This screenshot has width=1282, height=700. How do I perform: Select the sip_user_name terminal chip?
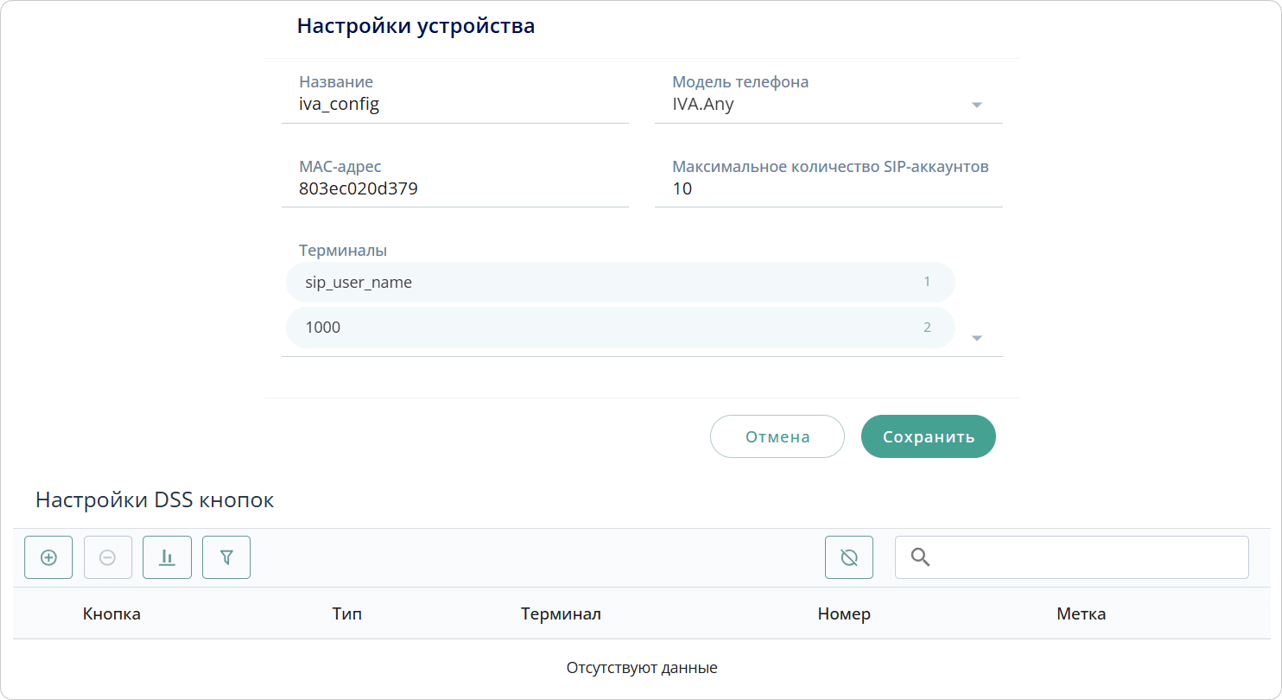click(619, 282)
